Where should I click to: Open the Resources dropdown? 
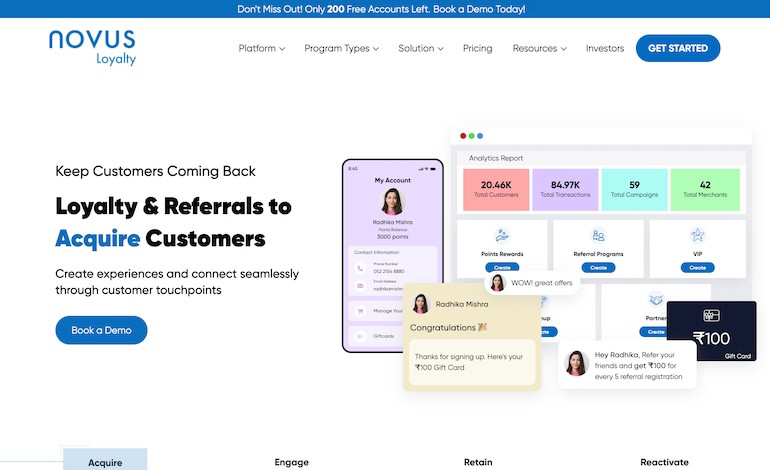[x=539, y=48]
